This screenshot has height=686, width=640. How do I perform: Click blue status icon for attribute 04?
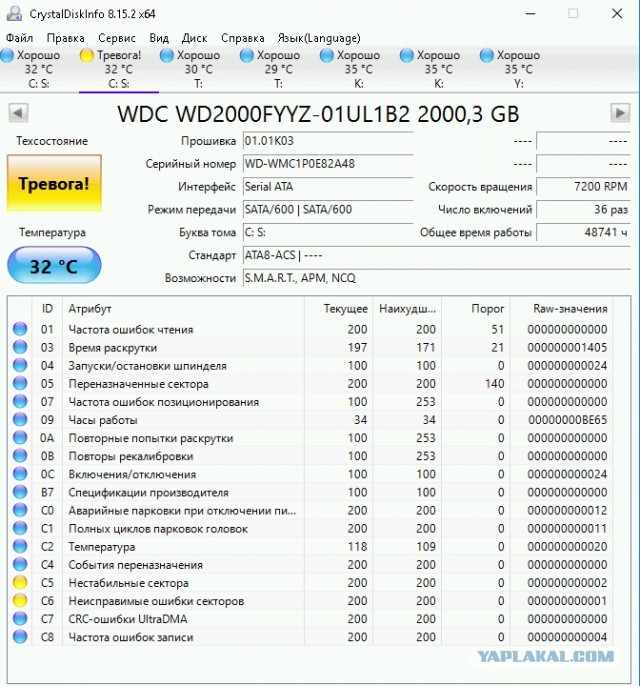(x=20, y=365)
